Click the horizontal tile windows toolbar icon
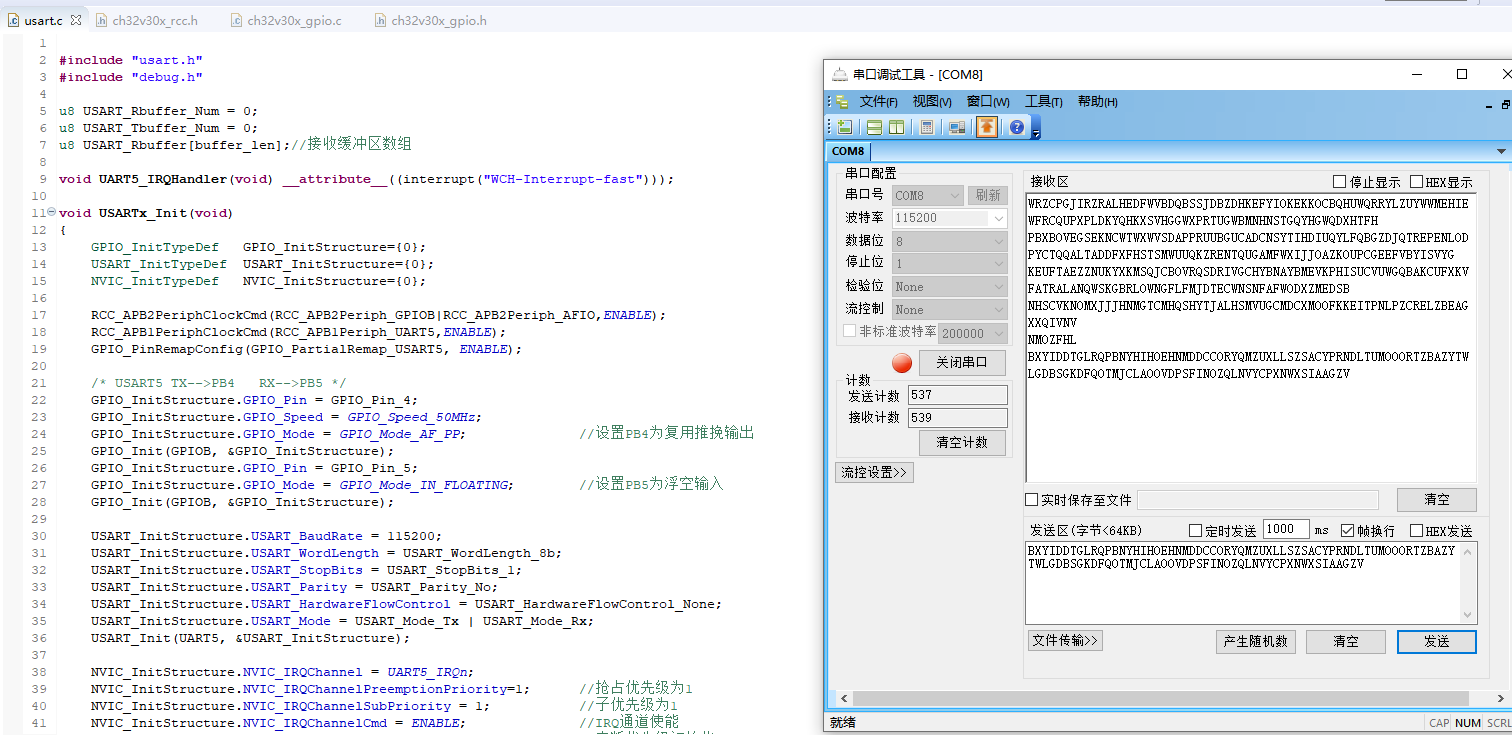 pos(874,127)
